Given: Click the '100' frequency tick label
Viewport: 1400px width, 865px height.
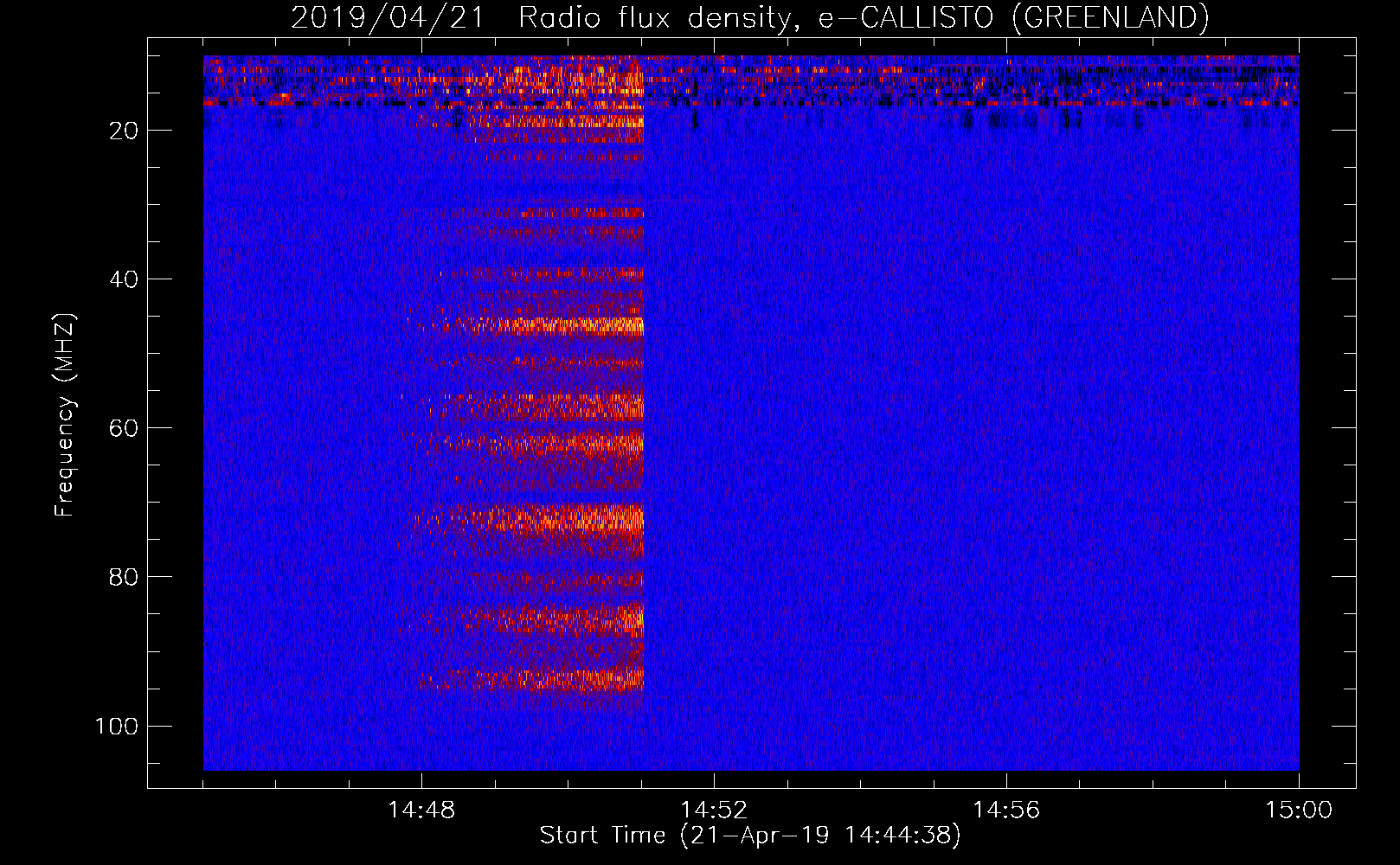Looking at the screenshot, I should point(117,726).
